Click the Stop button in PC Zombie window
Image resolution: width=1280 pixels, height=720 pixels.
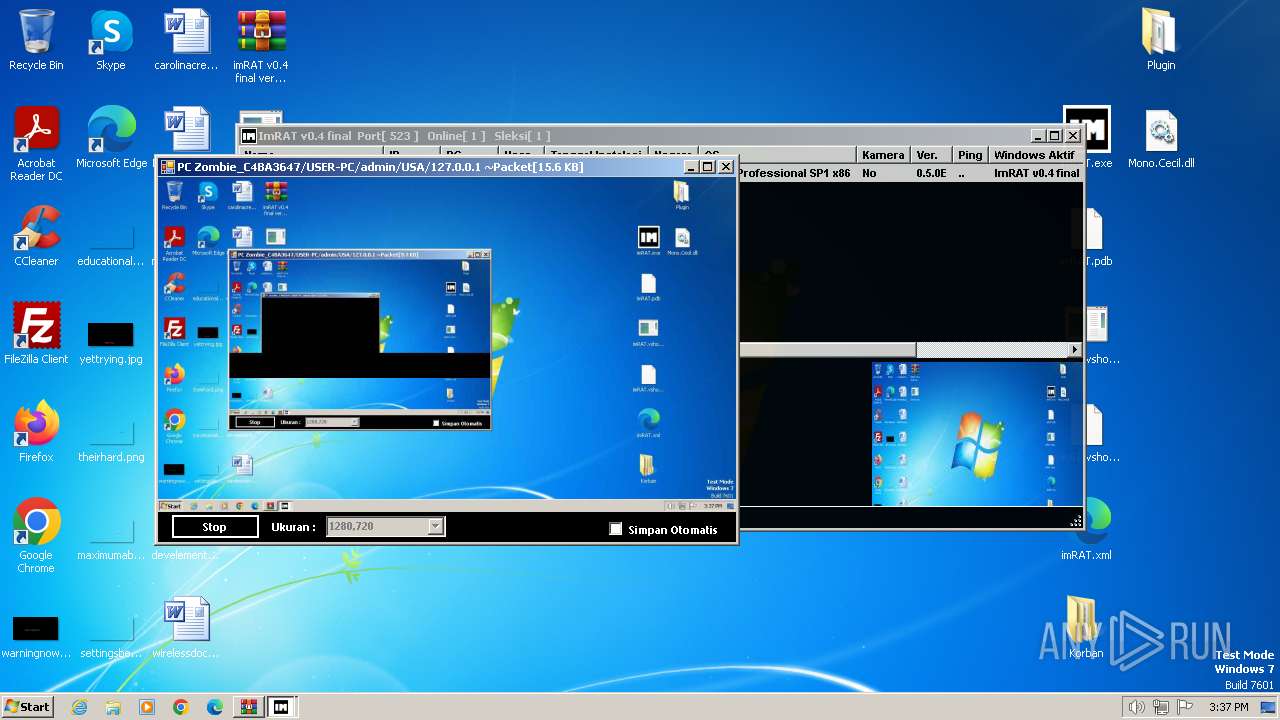pyautogui.click(x=215, y=527)
